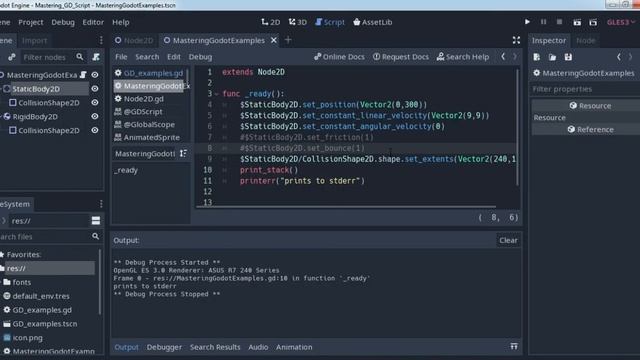
Task: Open the script editor Debug menu
Action: (x=200, y=57)
